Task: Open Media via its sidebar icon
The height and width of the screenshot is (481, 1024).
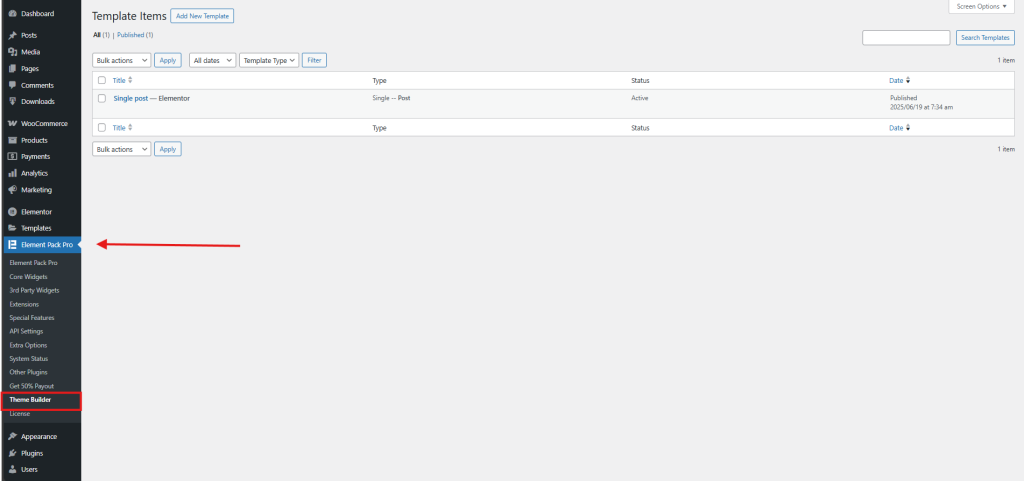Action: [x=12, y=52]
